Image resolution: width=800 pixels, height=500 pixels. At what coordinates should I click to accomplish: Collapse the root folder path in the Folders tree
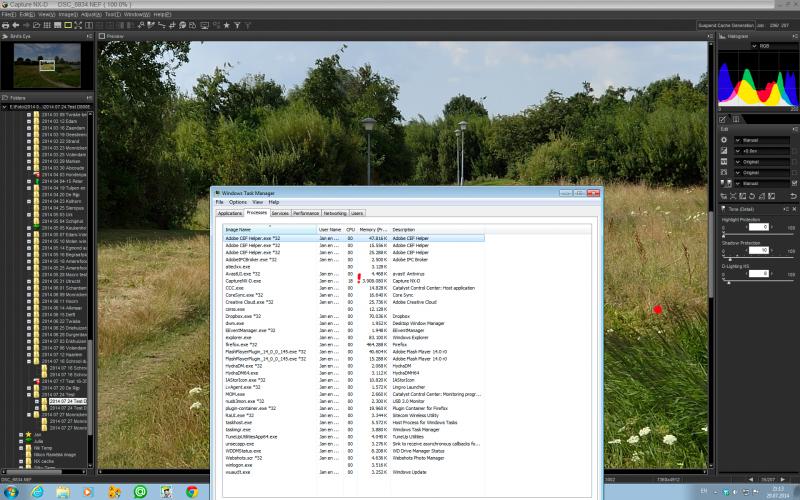[5, 107]
